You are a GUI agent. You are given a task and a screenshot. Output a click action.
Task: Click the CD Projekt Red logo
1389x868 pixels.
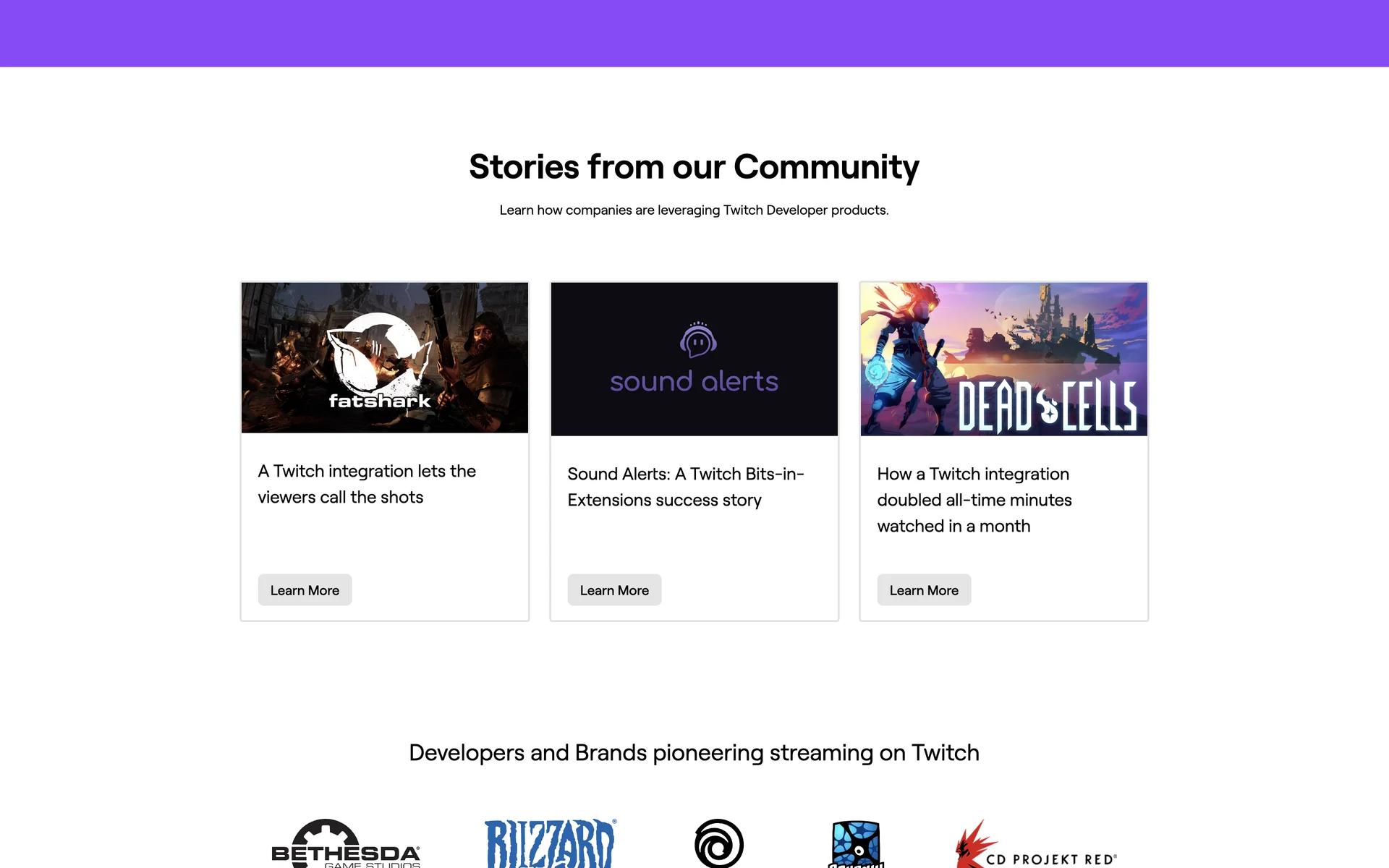1036,843
